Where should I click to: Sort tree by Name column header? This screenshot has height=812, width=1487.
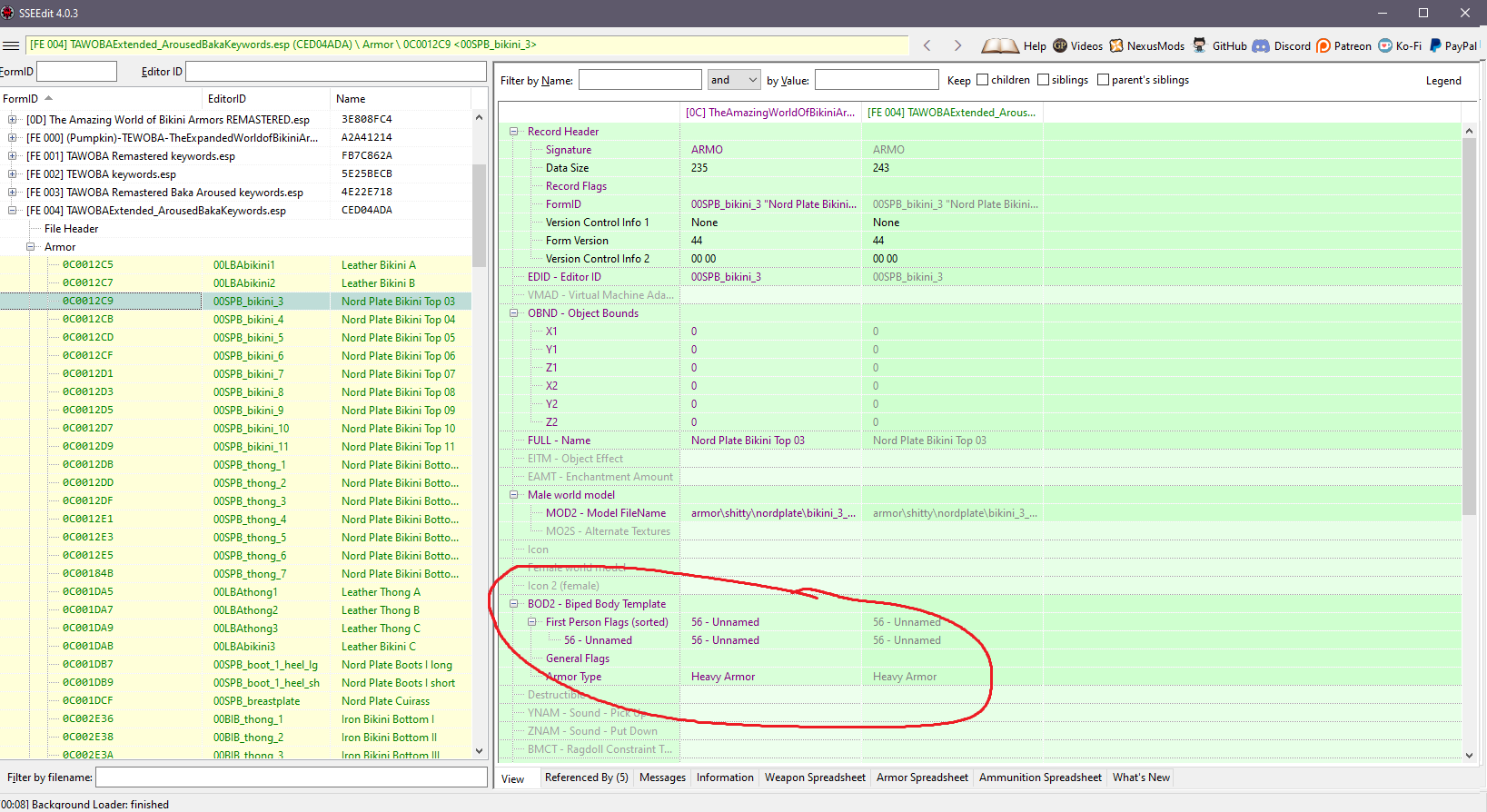(x=401, y=99)
